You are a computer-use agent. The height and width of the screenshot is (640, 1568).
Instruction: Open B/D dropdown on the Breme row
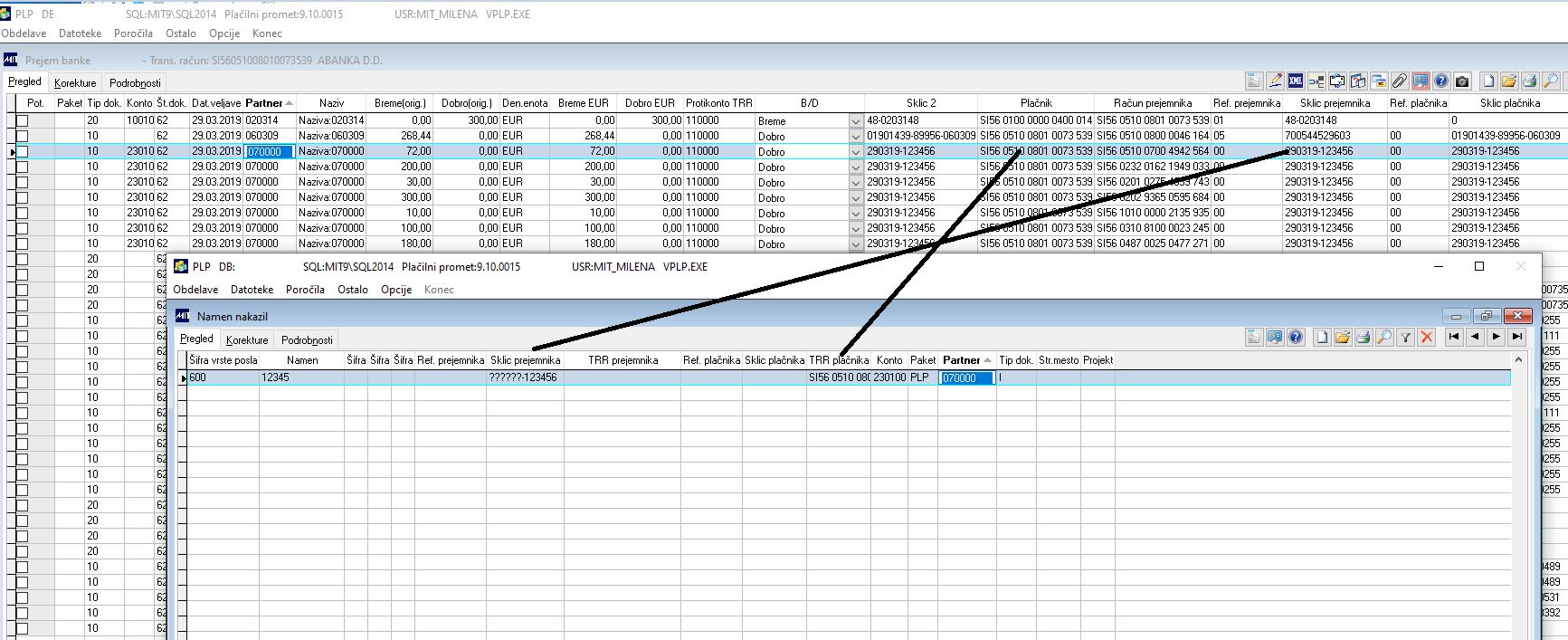[856, 120]
